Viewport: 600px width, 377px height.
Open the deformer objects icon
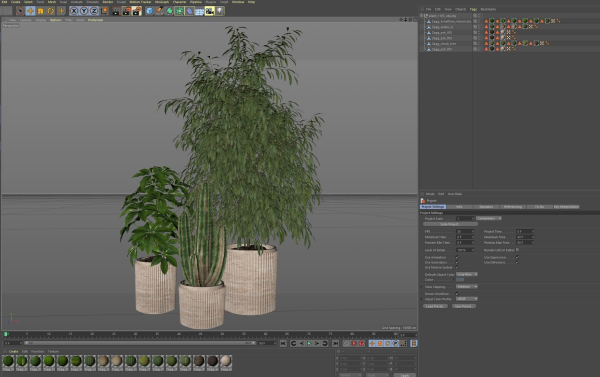[x=189, y=11]
